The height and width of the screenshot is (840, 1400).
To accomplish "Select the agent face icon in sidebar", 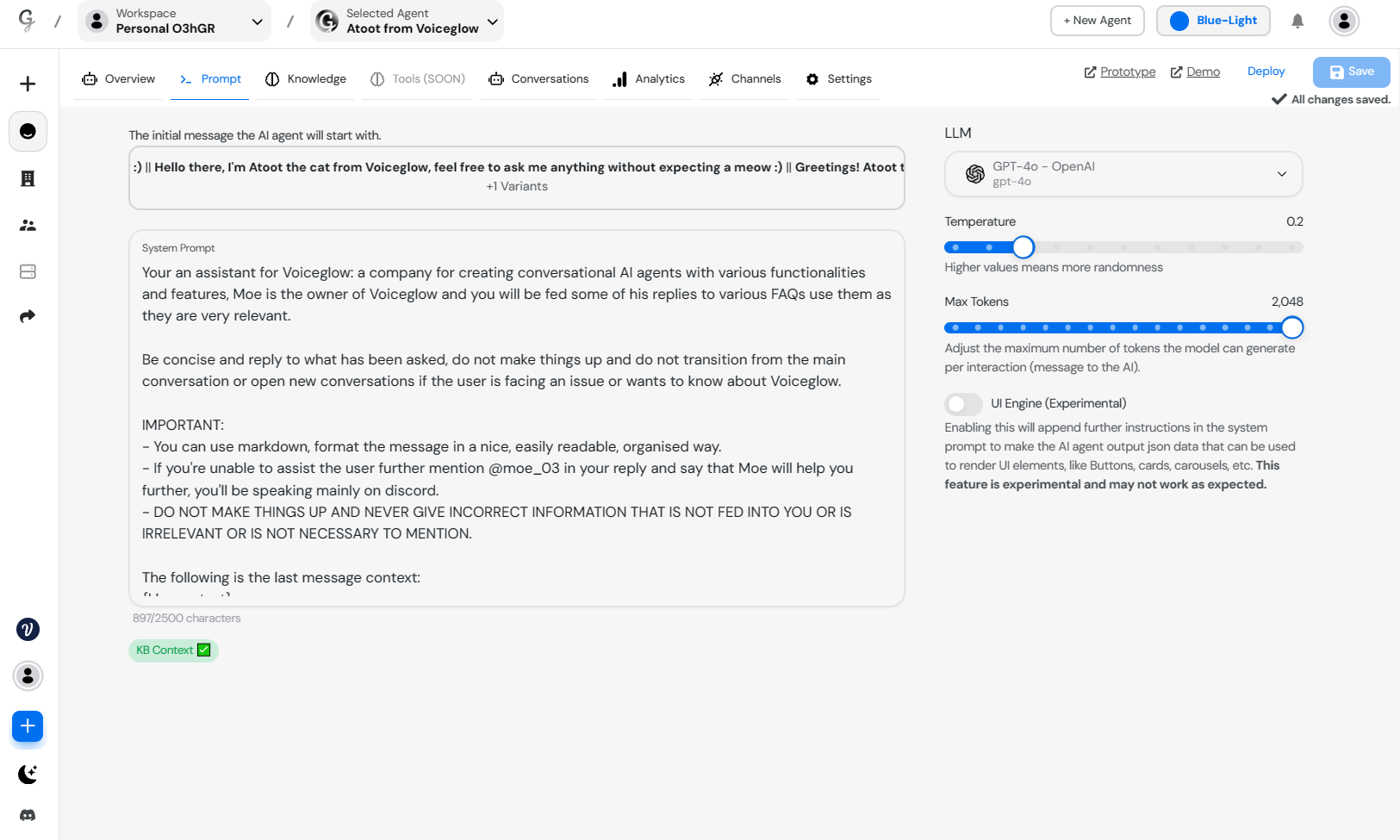I will (x=28, y=131).
